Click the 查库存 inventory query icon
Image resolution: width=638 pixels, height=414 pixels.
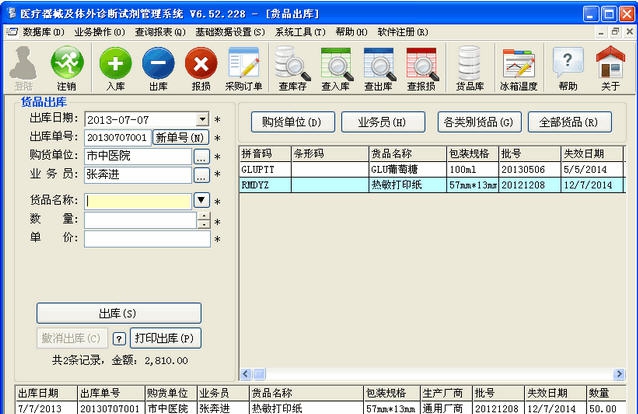click(293, 68)
